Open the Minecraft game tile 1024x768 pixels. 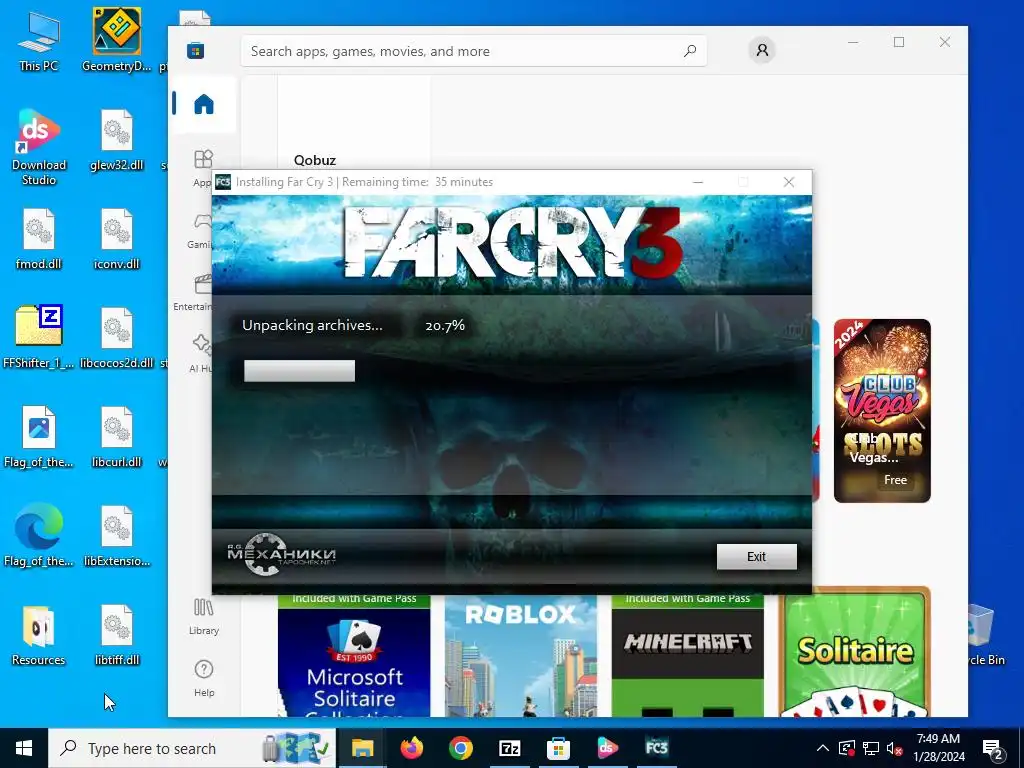687,656
